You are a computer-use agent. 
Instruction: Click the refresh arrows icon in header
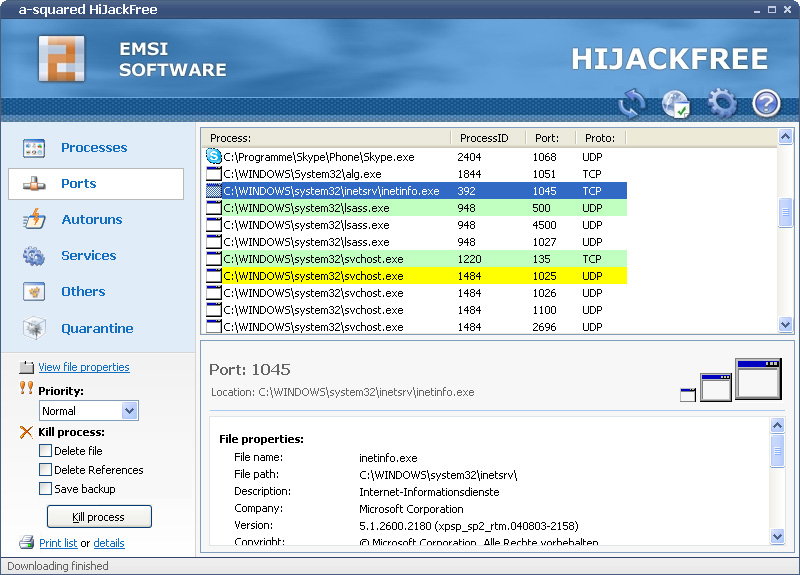pyautogui.click(x=632, y=103)
